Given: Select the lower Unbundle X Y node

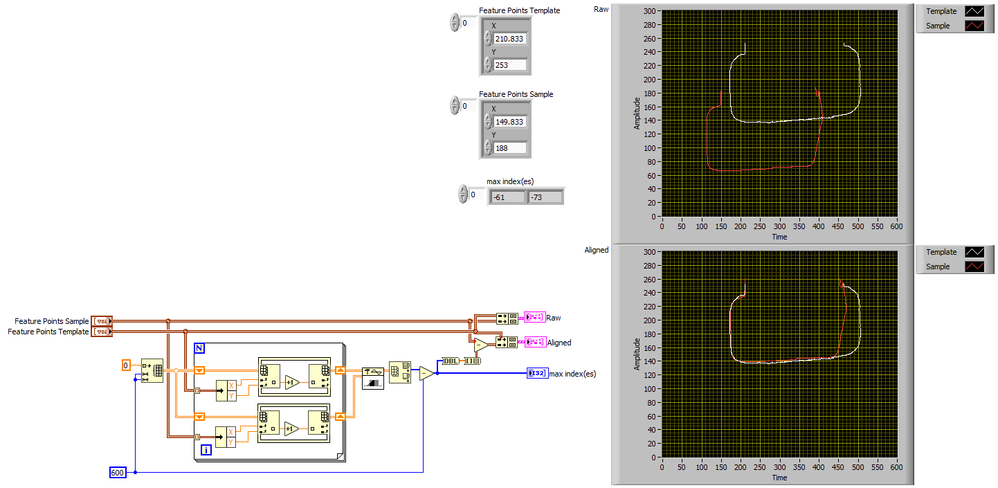Looking at the screenshot, I should (226, 437).
